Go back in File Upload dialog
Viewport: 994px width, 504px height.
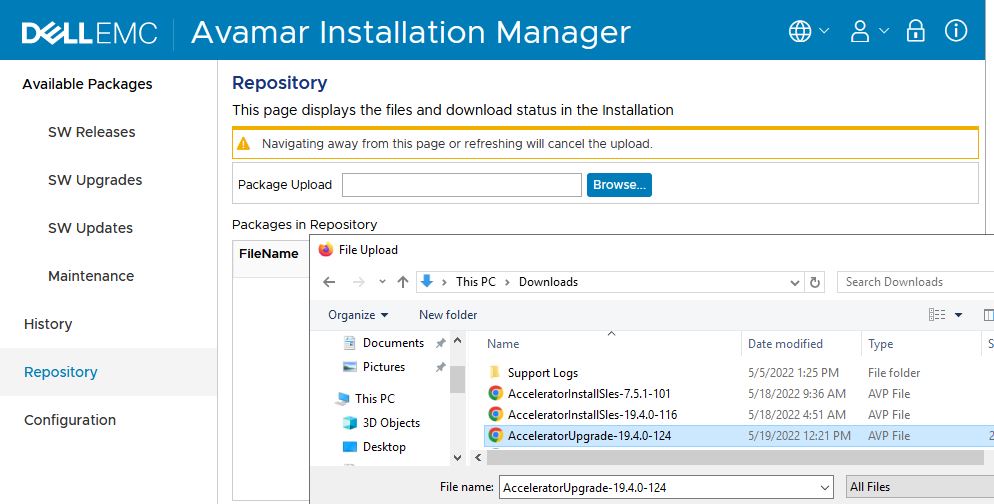click(x=330, y=282)
